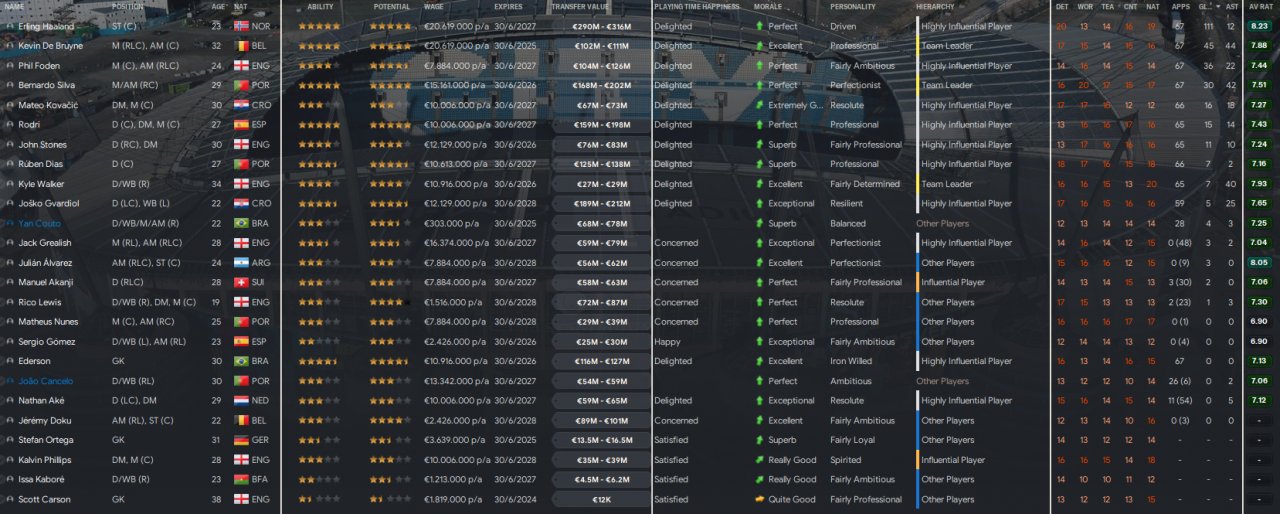Viewport: 1280px width, 514px height.
Task: Click the €16.374.000 p/a wage for Jack Grealish
Action: click(x=456, y=243)
